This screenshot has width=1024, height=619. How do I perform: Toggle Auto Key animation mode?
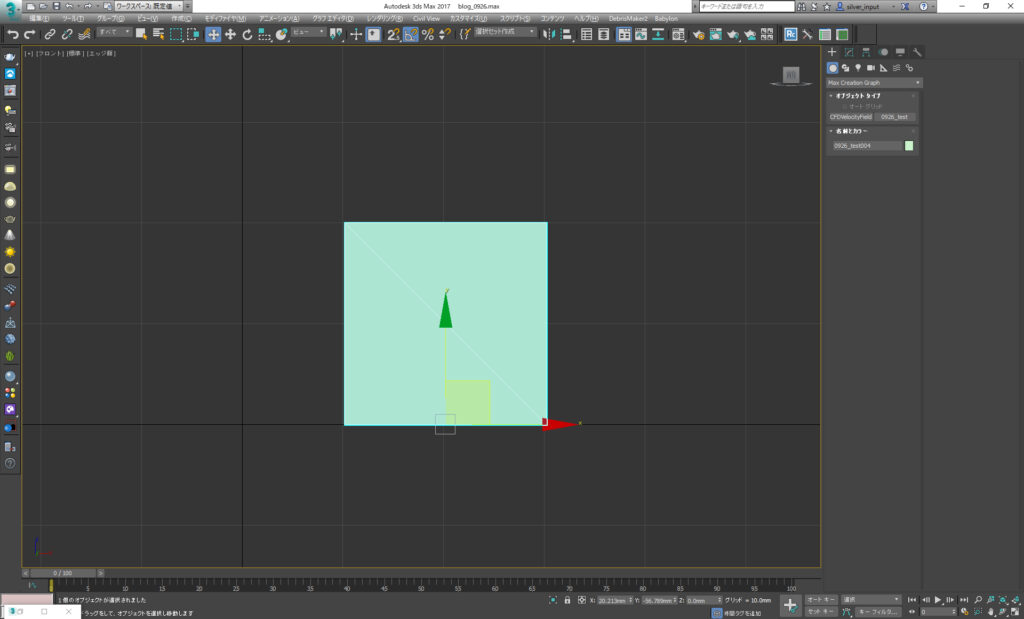coord(821,600)
